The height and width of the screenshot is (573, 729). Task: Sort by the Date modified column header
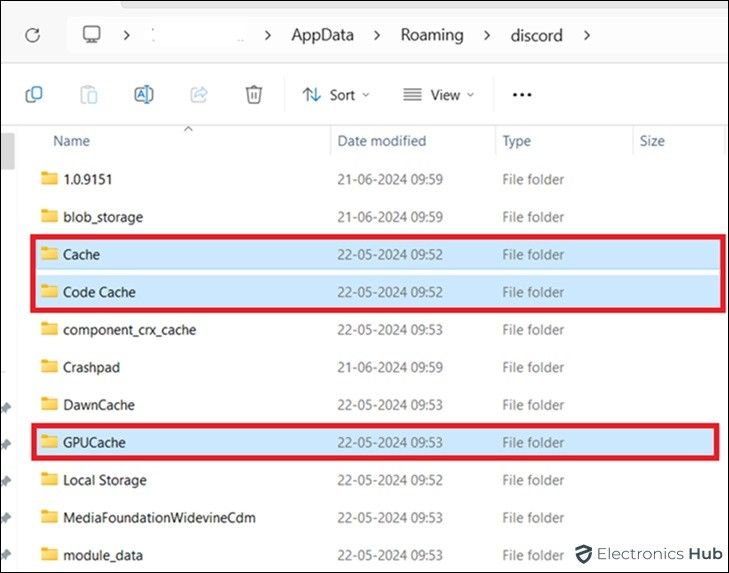click(382, 141)
